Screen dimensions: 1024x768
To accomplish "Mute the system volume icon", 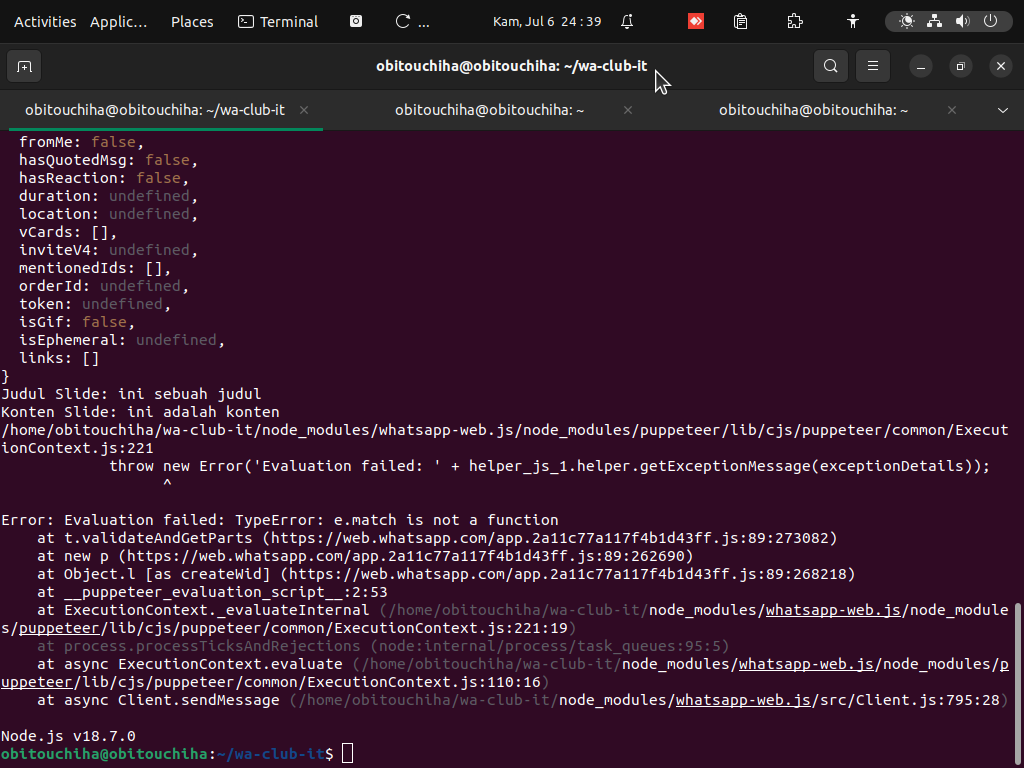I will [962, 21].
